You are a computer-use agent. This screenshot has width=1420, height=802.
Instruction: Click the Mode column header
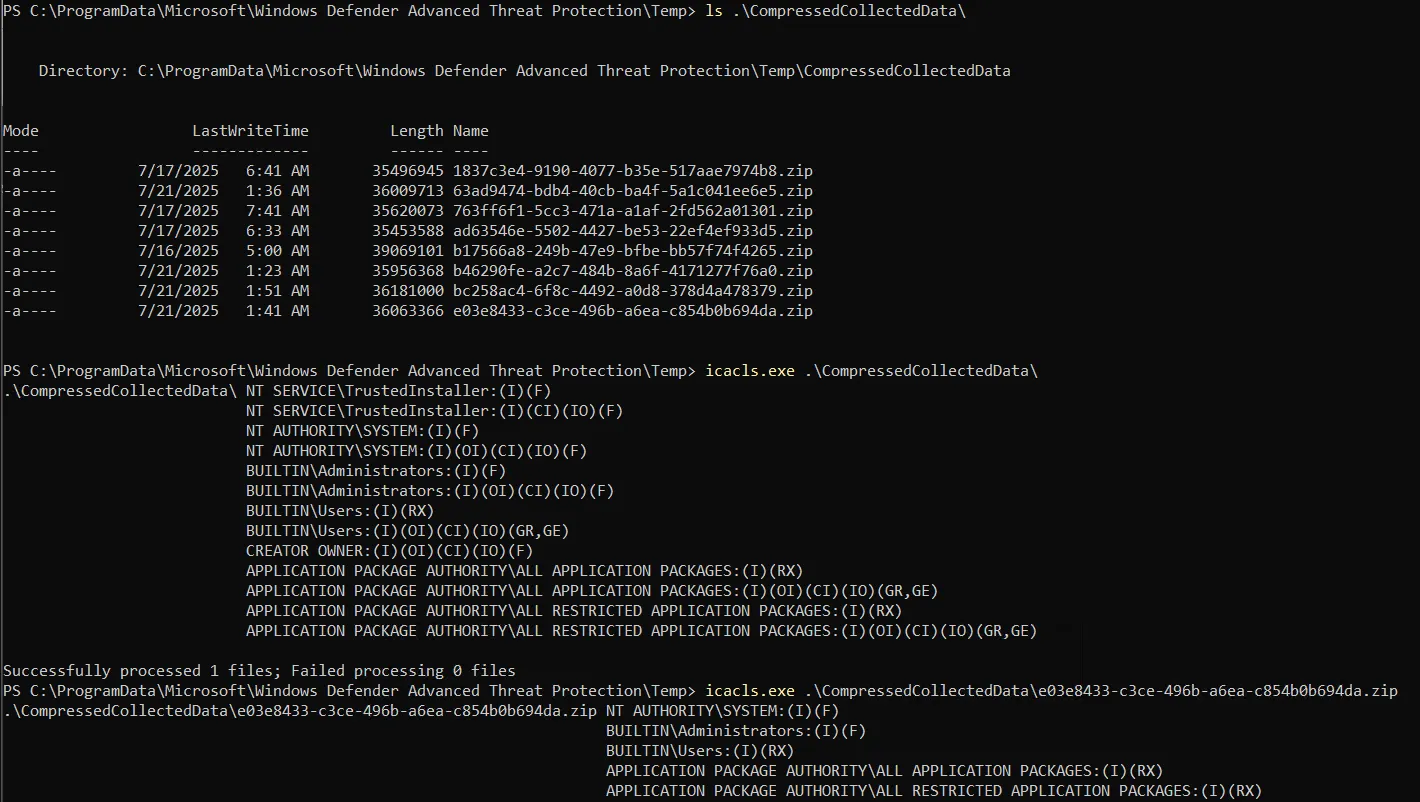coord(21,131)
